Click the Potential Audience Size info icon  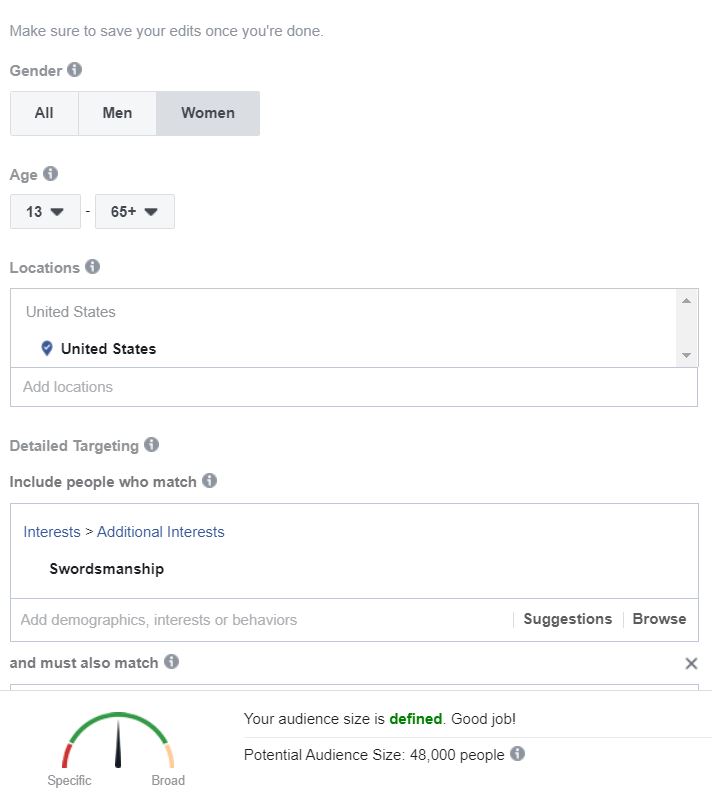coord(517,754)
